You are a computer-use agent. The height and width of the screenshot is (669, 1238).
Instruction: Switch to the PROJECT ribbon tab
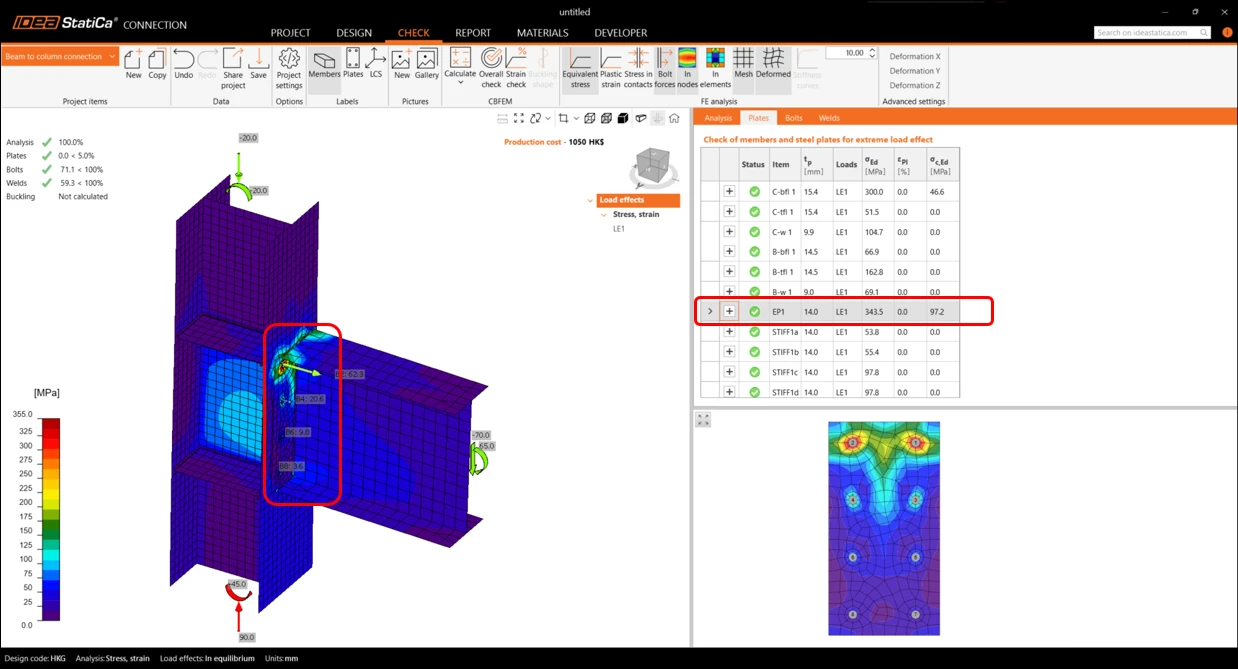pos(290,33)
